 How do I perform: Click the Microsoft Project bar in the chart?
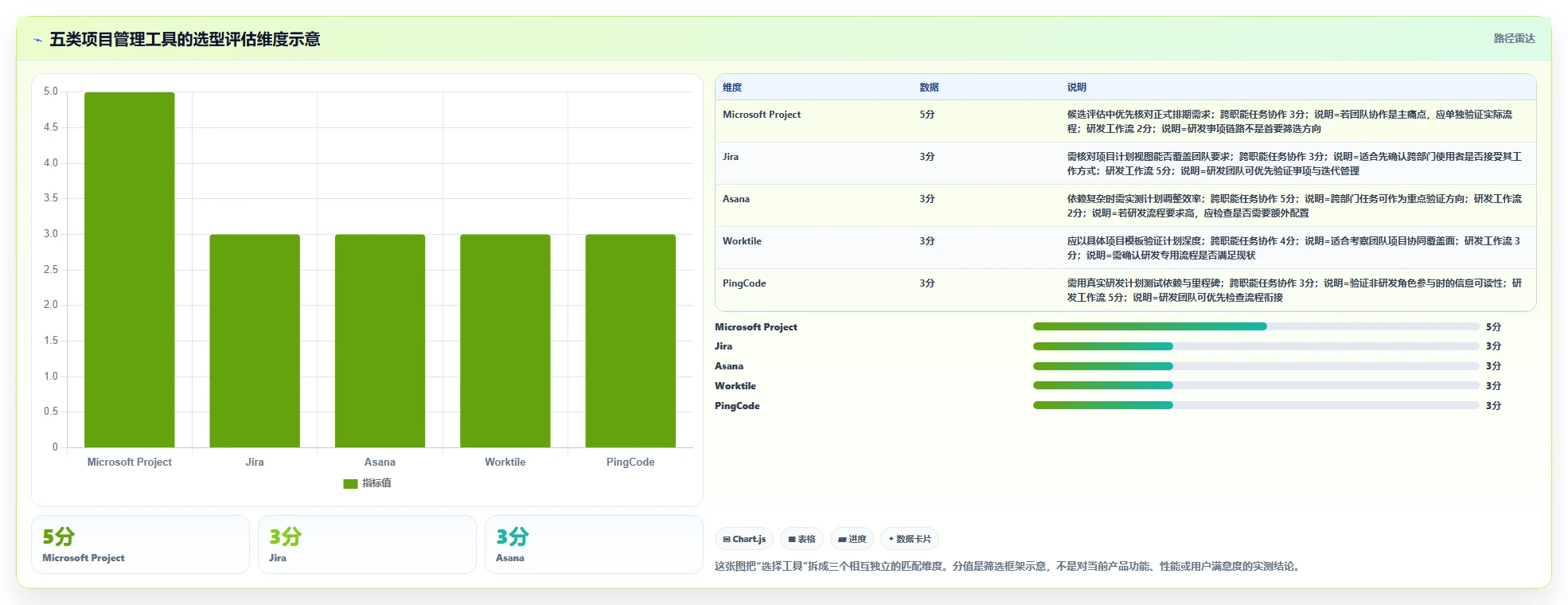(x=130, y=270)
